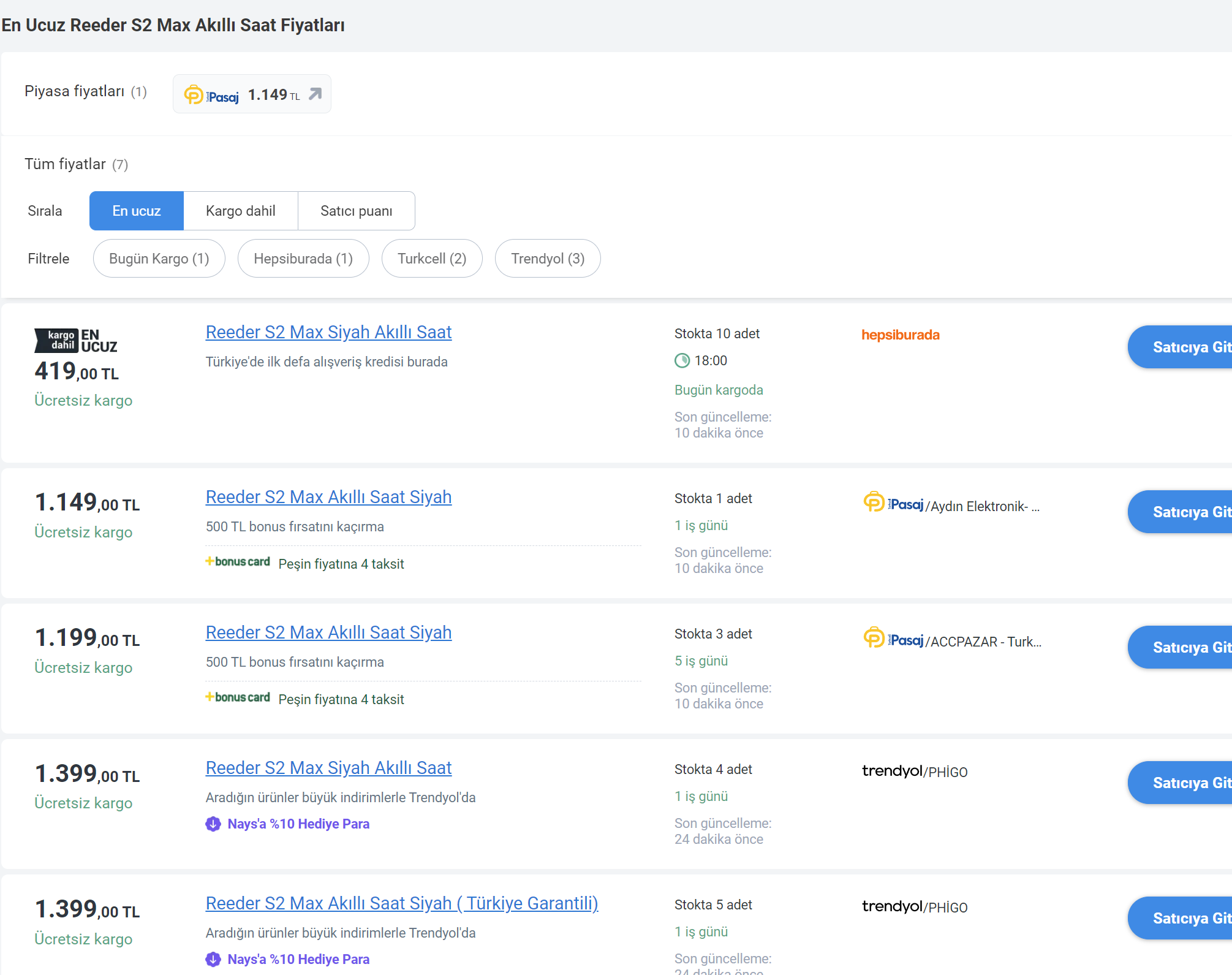Open Reeder S2 Max Siyah Akıllı Saat hepsiburada link
The height and width of the screenshot is (975, 1232).
coord(328,332)
